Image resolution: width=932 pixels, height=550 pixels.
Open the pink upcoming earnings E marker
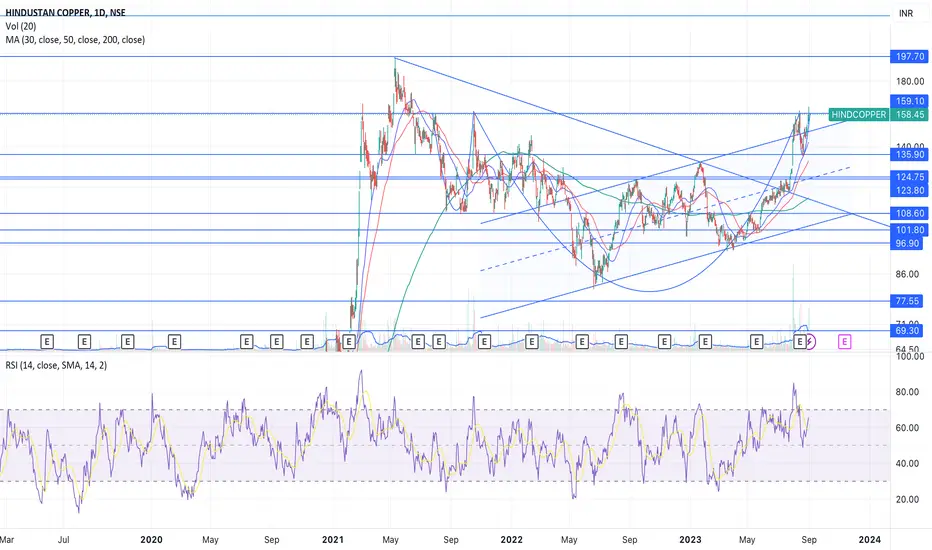[x=845, y=342]
